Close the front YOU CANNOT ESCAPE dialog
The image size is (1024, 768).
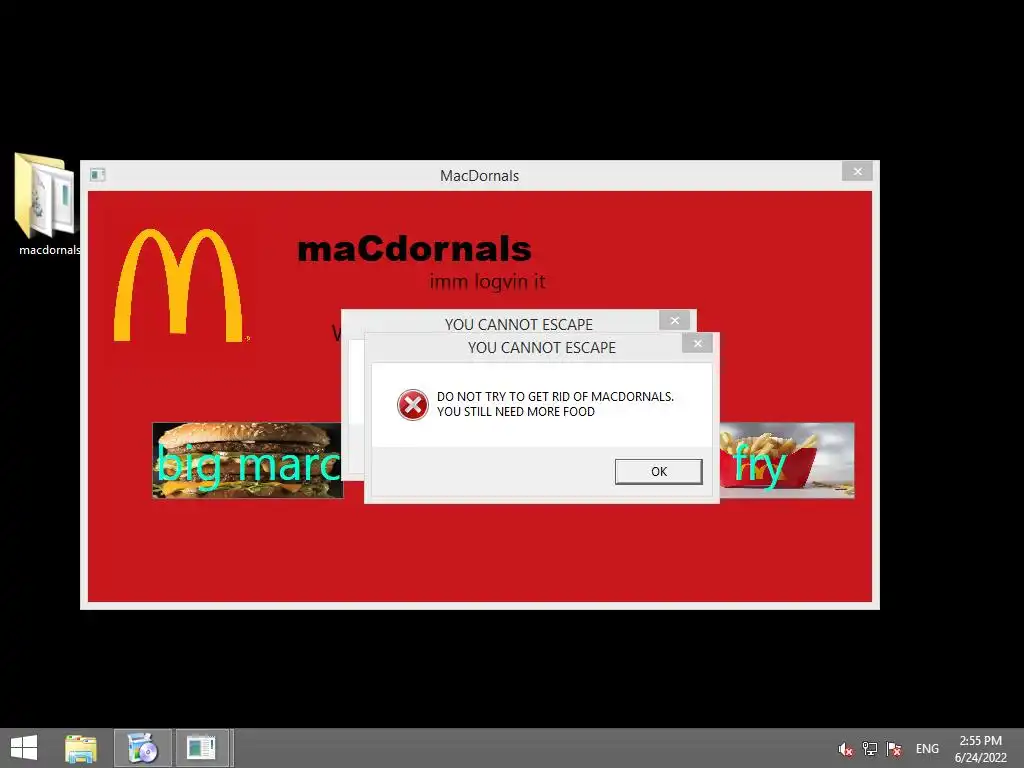point(697,344)
